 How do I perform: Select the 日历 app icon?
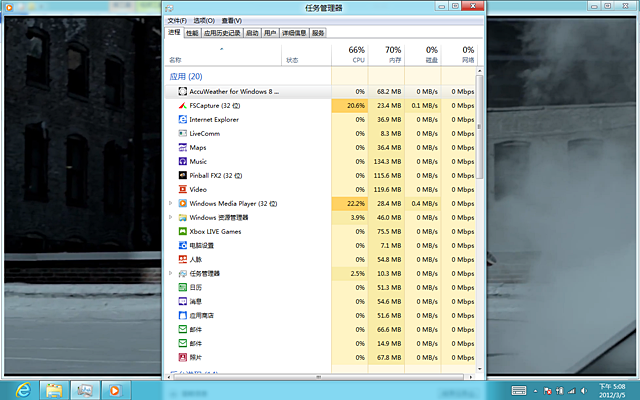click(x=182, y=287)
